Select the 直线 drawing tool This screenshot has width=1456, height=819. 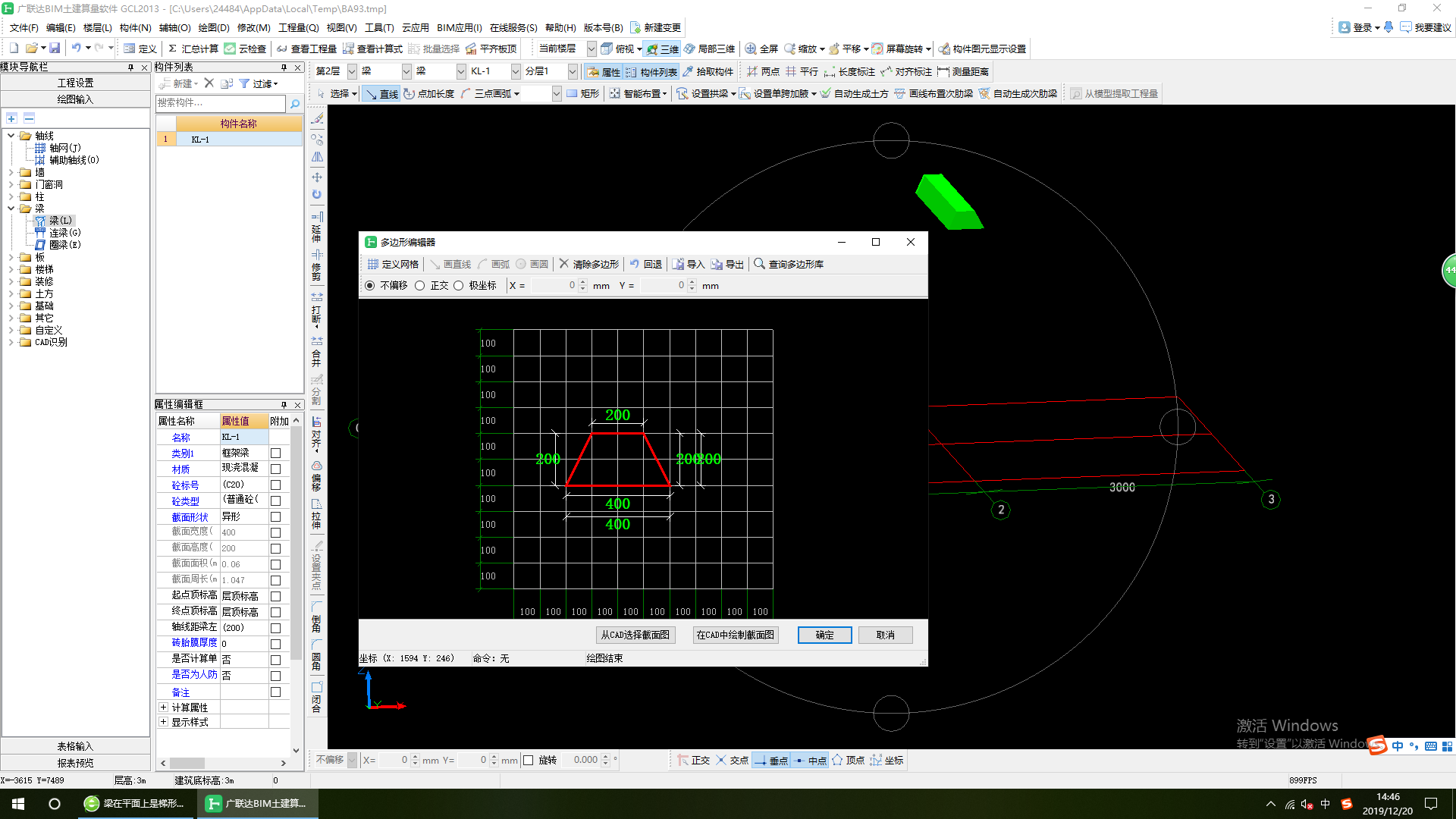point(381,93)
